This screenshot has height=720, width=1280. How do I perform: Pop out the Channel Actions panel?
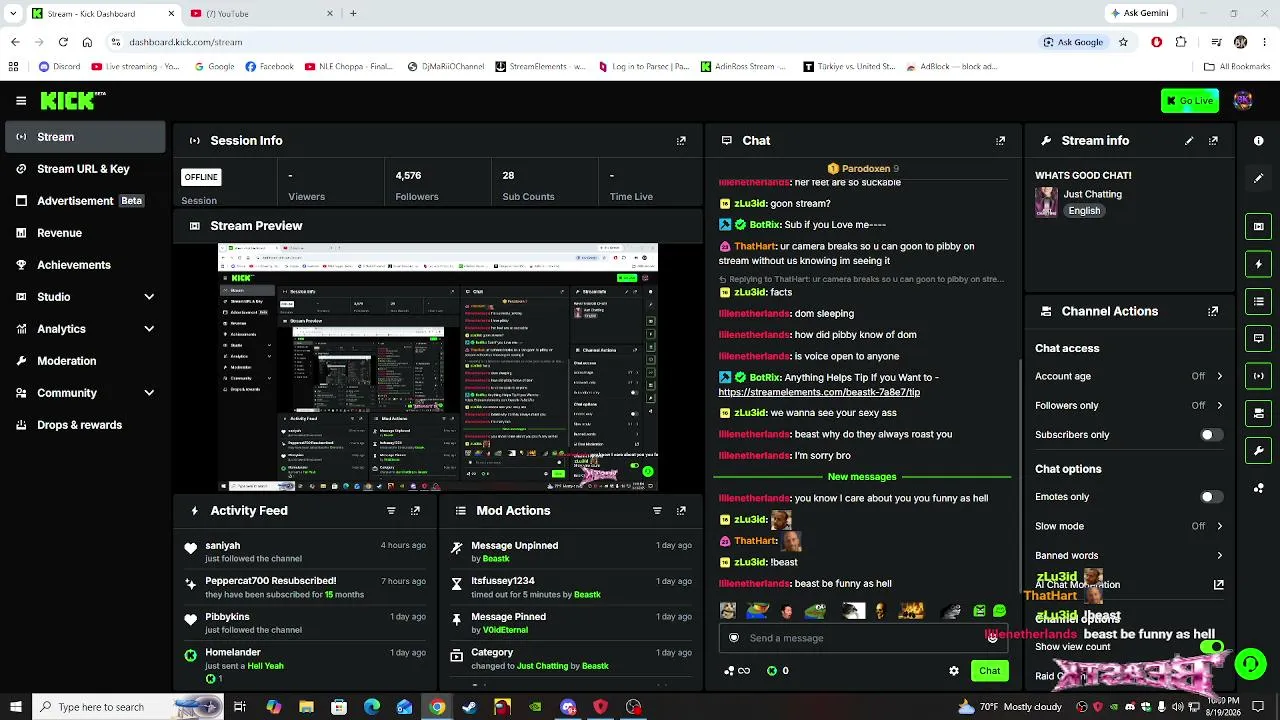(x=1213, y=311)
